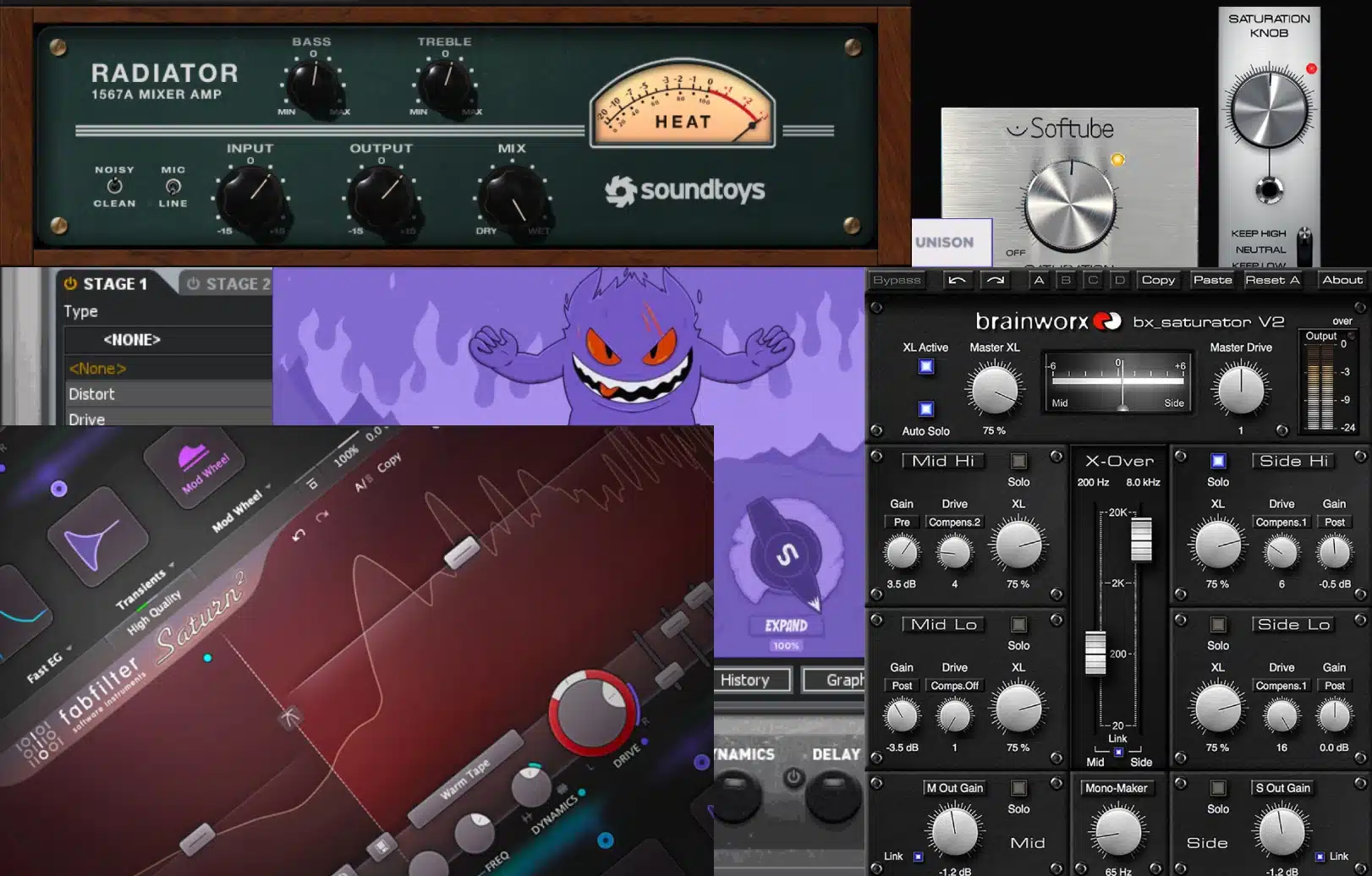This screenshot has height=876, width=1372.
Task: Open the Mid Lo Drive Comps.Off dropdown
Action: click(954, 686)
